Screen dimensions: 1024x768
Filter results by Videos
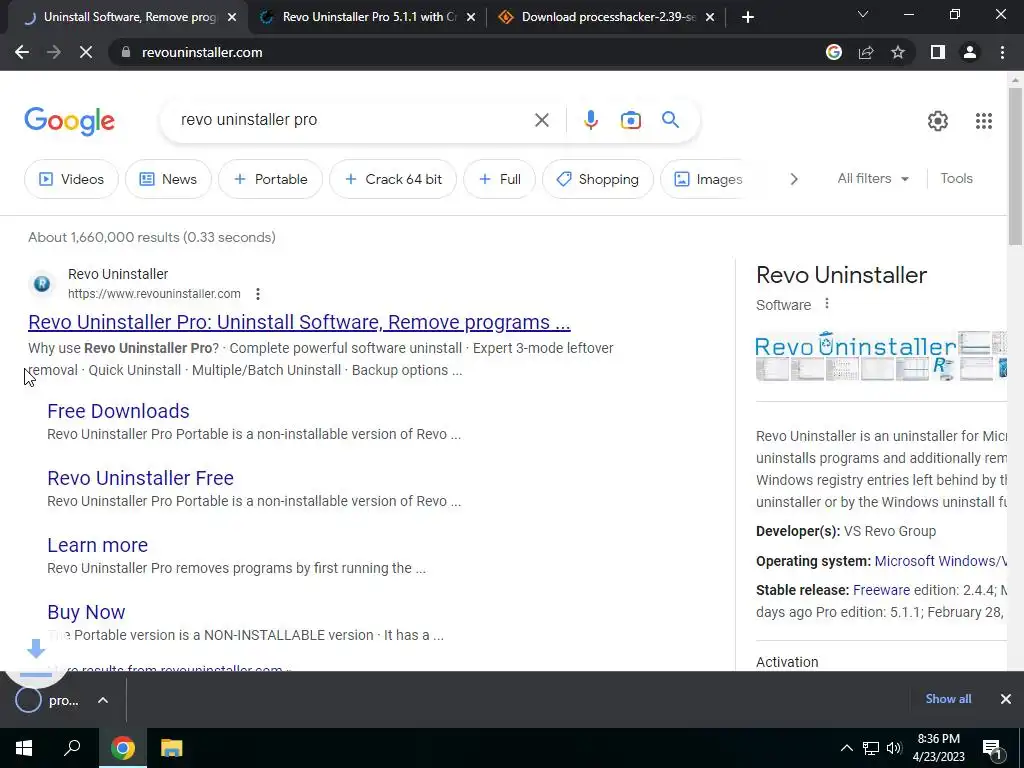coord(71,179)
